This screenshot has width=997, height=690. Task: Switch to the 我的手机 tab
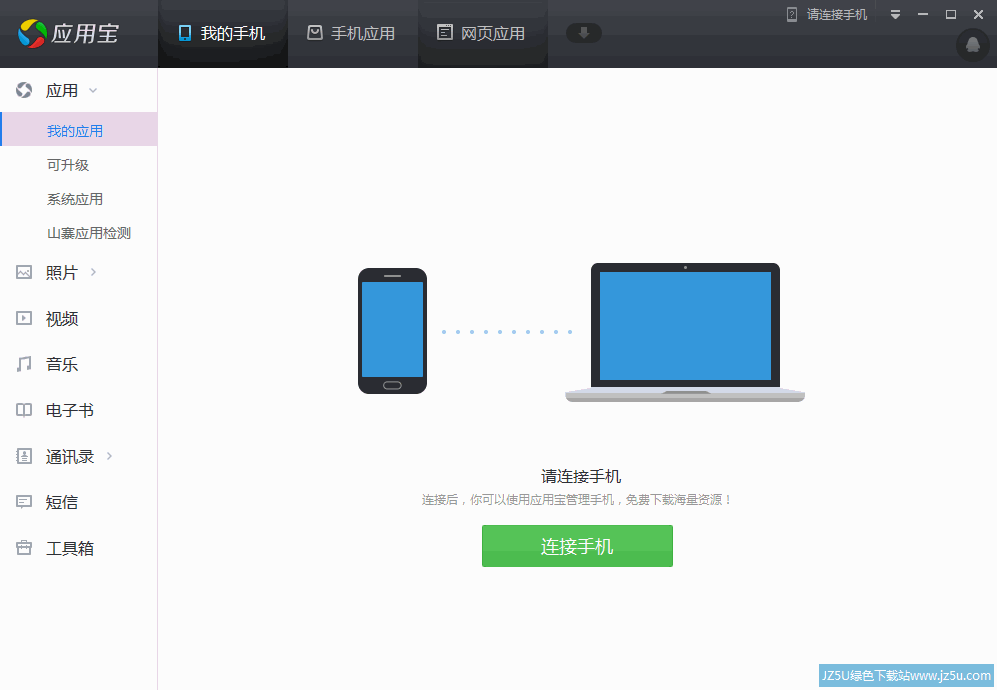[x=223, y=34]
